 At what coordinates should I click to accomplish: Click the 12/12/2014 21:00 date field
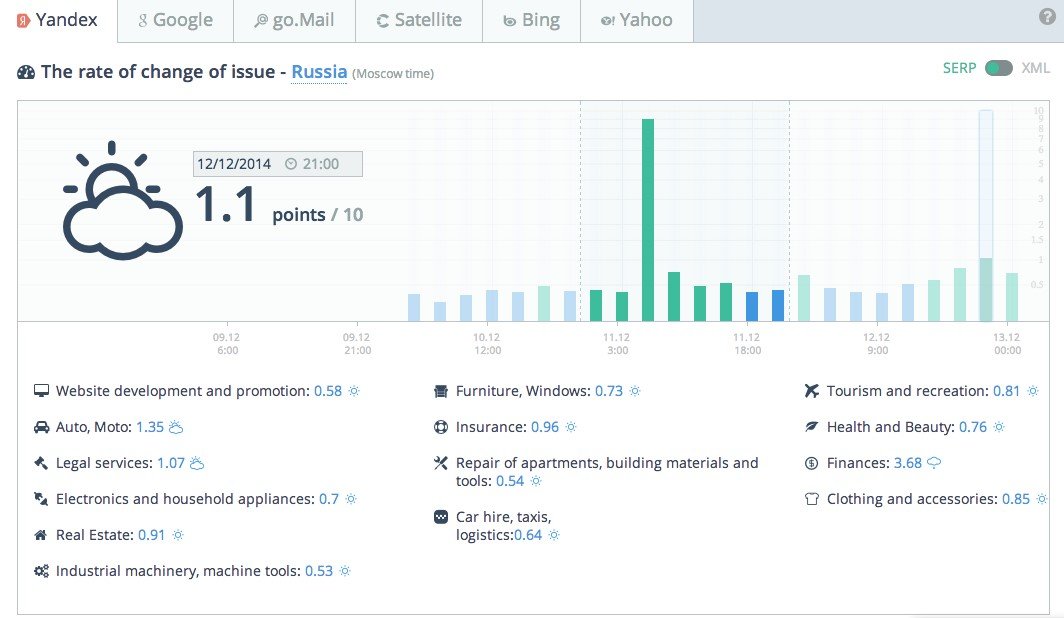[x=278, y=164]
